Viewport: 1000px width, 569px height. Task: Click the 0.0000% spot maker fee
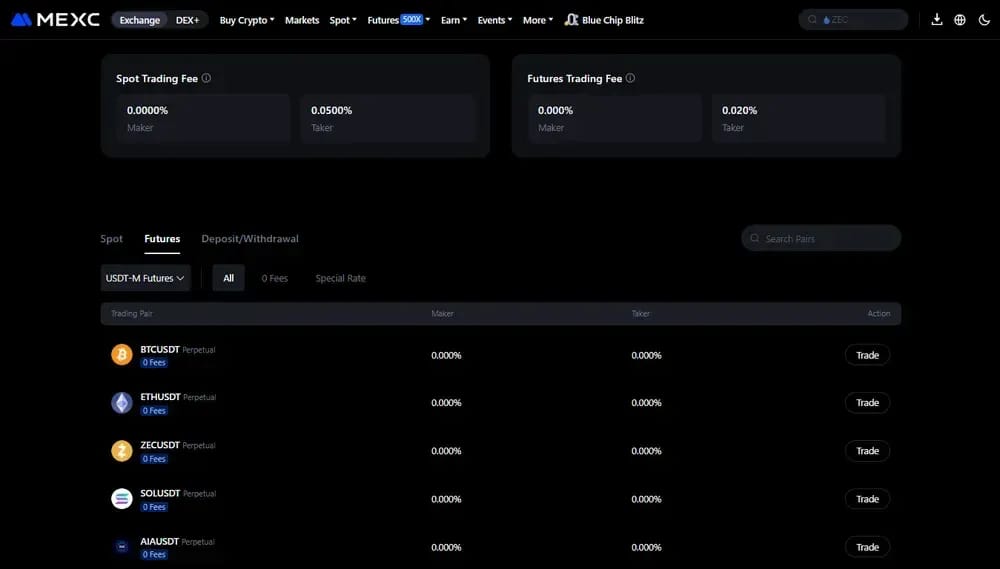[147, 110]
